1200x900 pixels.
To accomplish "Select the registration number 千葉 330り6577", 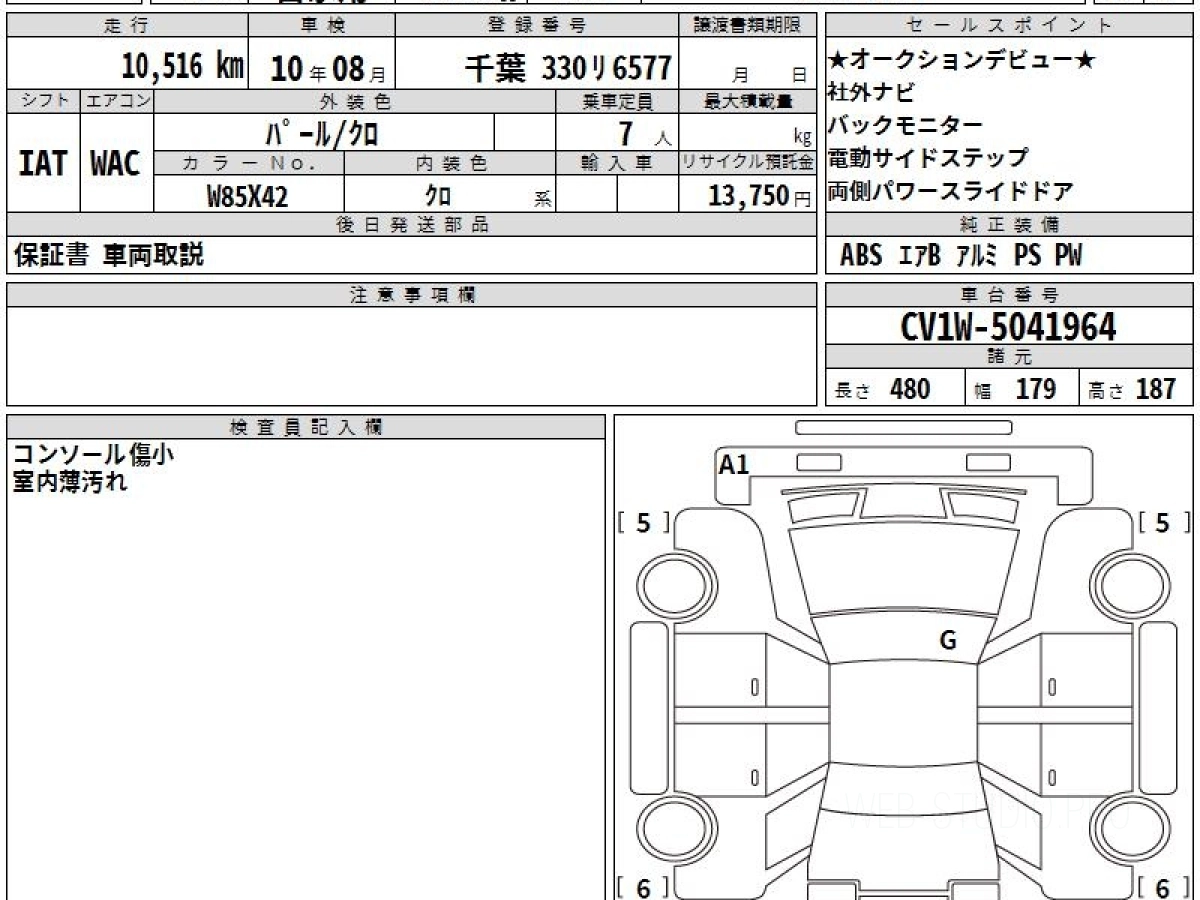I will click(568, 68).
